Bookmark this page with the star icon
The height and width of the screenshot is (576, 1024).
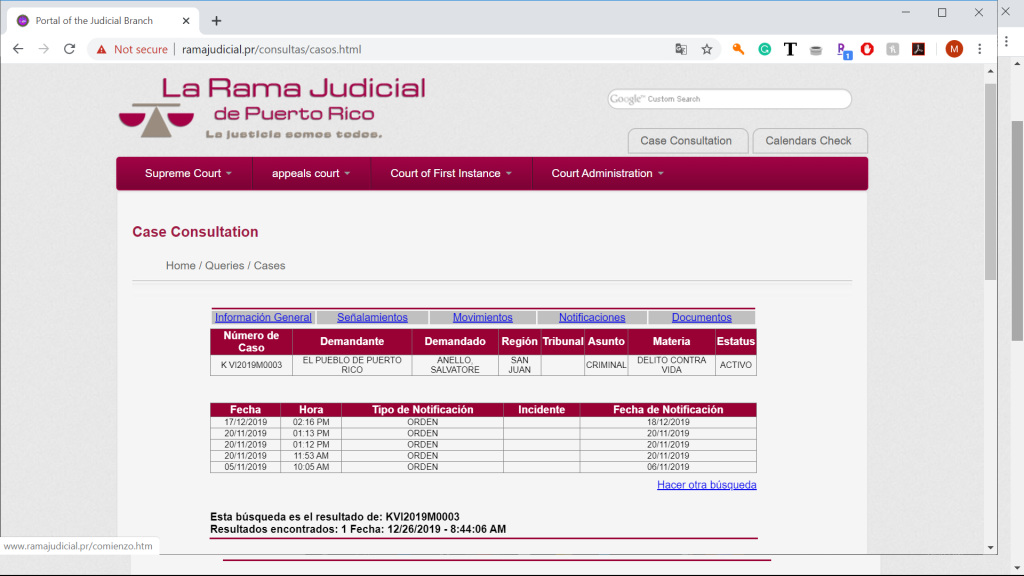coord(707,49)
